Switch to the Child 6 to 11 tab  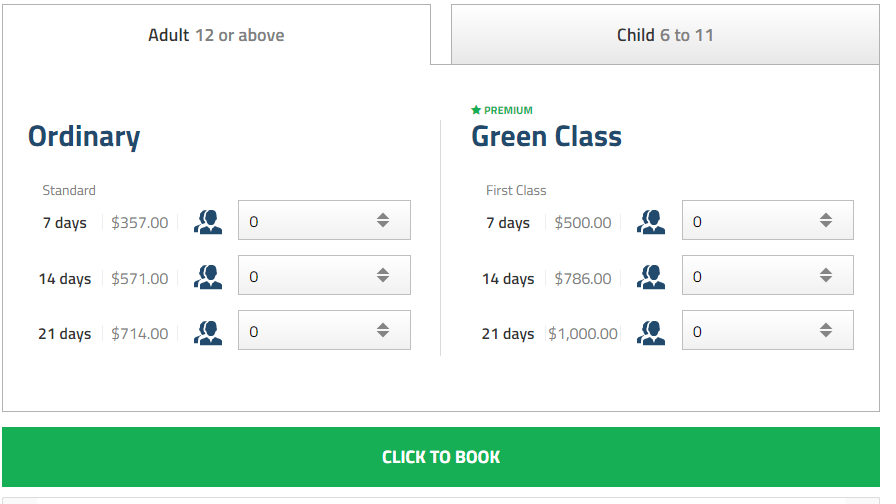point(665,35)
